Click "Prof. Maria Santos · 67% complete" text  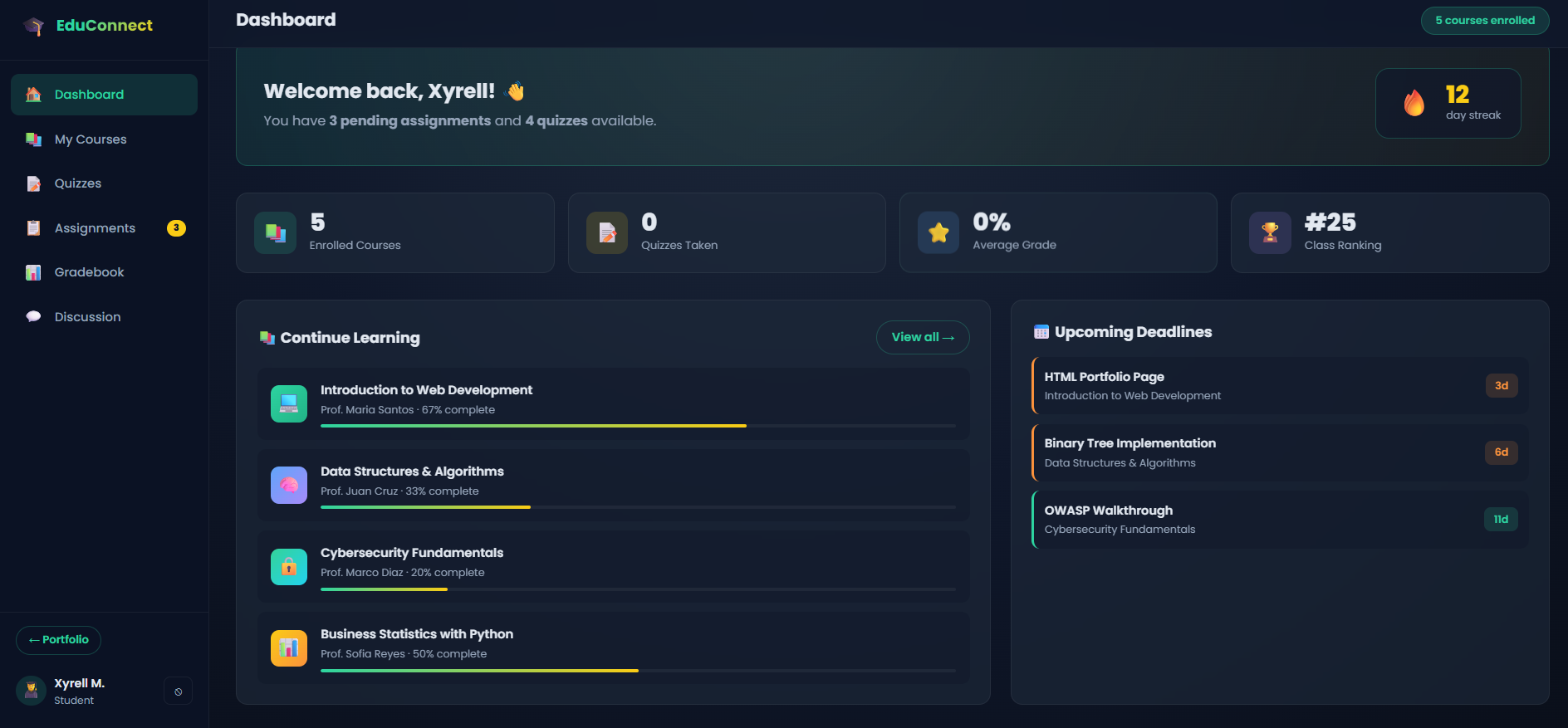click(x=408, y=410)
